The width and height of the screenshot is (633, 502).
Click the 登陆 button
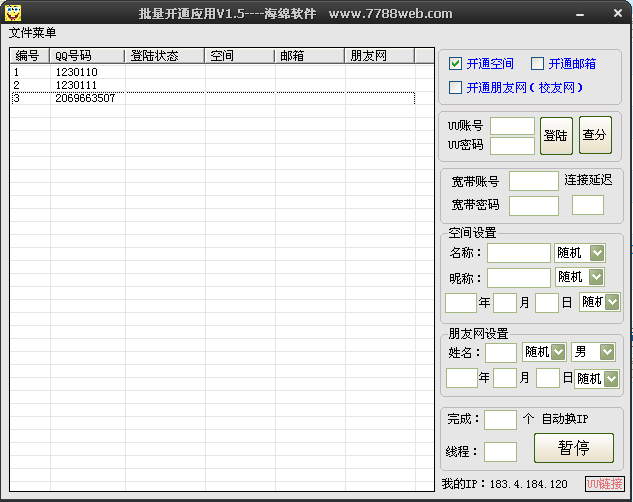pyautogui.click(x=556, y=136)
